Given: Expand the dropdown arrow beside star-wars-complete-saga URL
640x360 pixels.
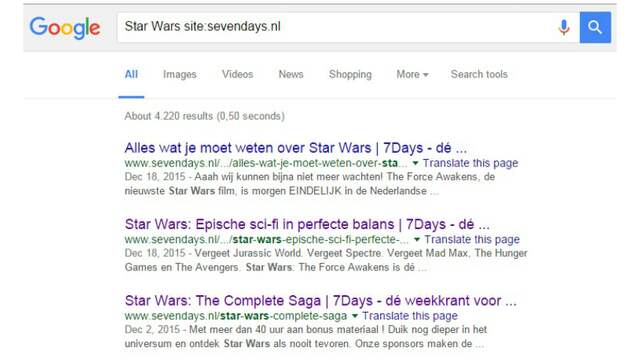Looking at the screenshot, I should 355,316.
